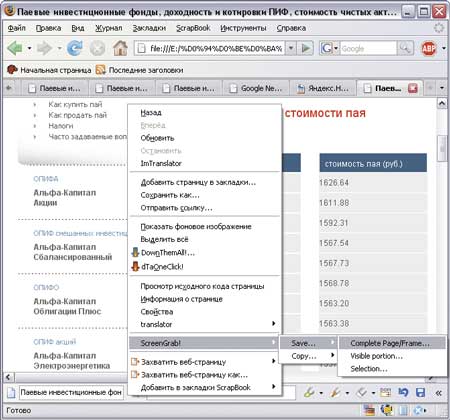Click the Adblock Plus ABP icon
The image size is (450, 420).
click(x=429, y=48)
